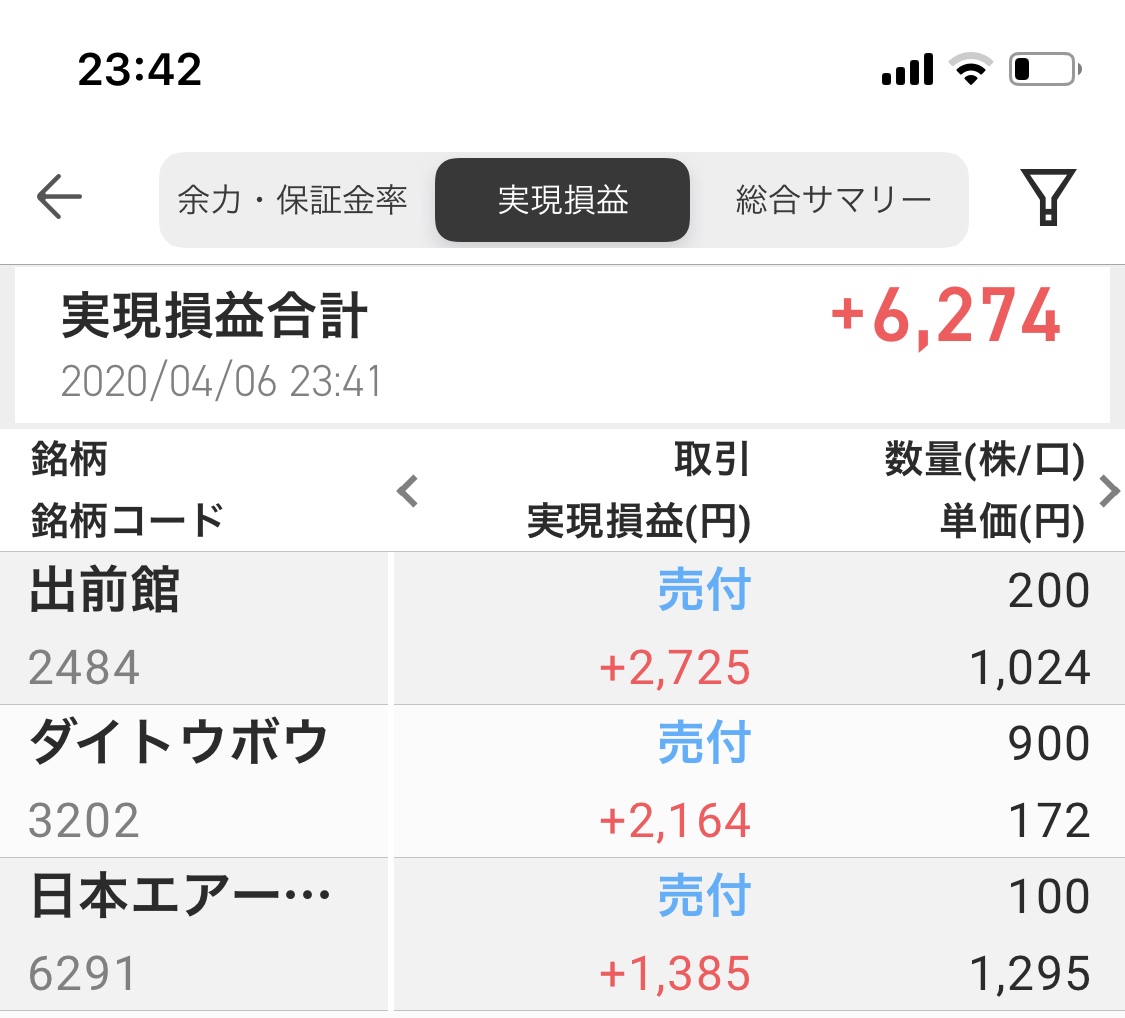Tap the back arrow icon
The width and height of the screenshot is (1125, 1018).
(59, 197)
